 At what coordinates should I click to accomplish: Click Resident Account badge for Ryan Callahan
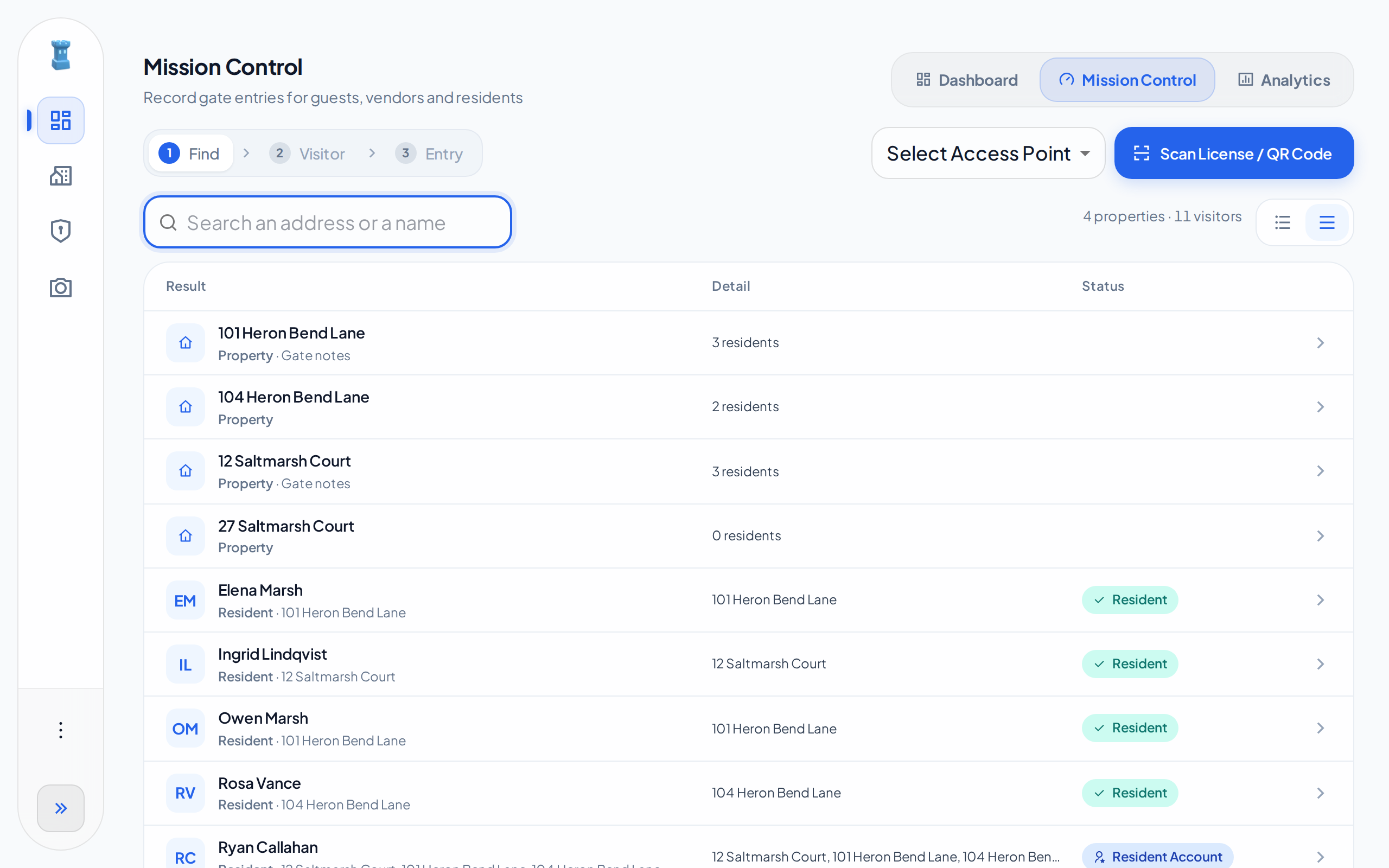1158,856
